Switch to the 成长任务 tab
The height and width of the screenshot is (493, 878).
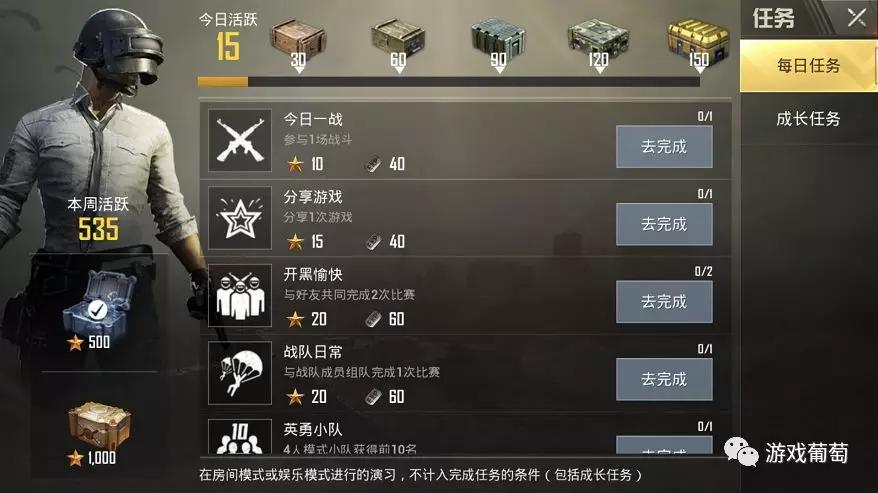pos(808,118)
